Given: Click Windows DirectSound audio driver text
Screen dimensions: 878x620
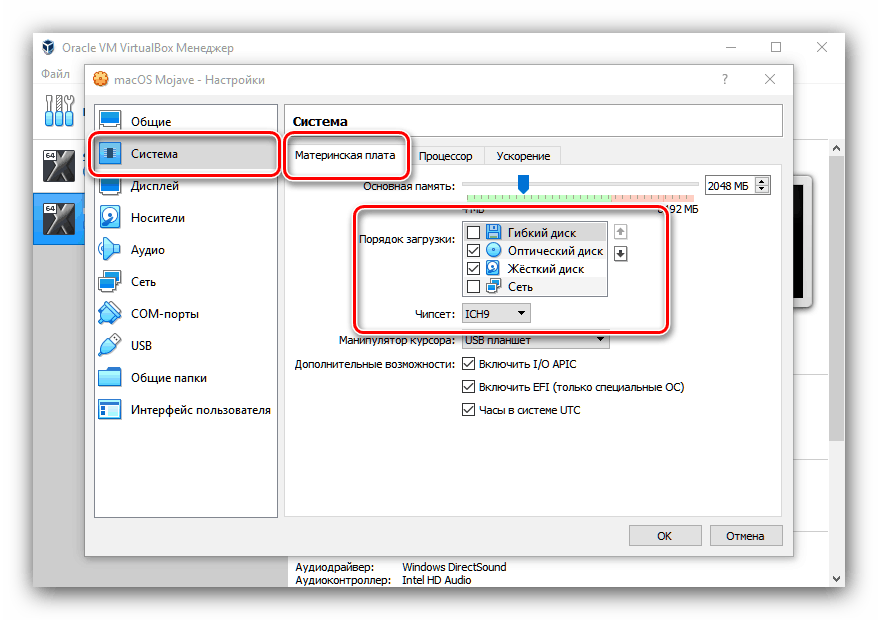Looking at the screenshot, I should (x=454, y=567).
